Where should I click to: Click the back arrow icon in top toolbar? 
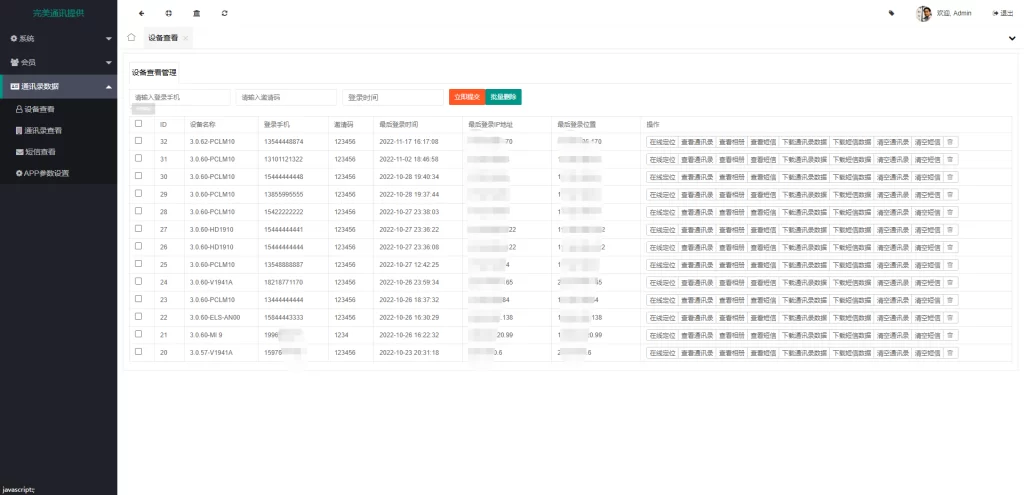[141, 13]
